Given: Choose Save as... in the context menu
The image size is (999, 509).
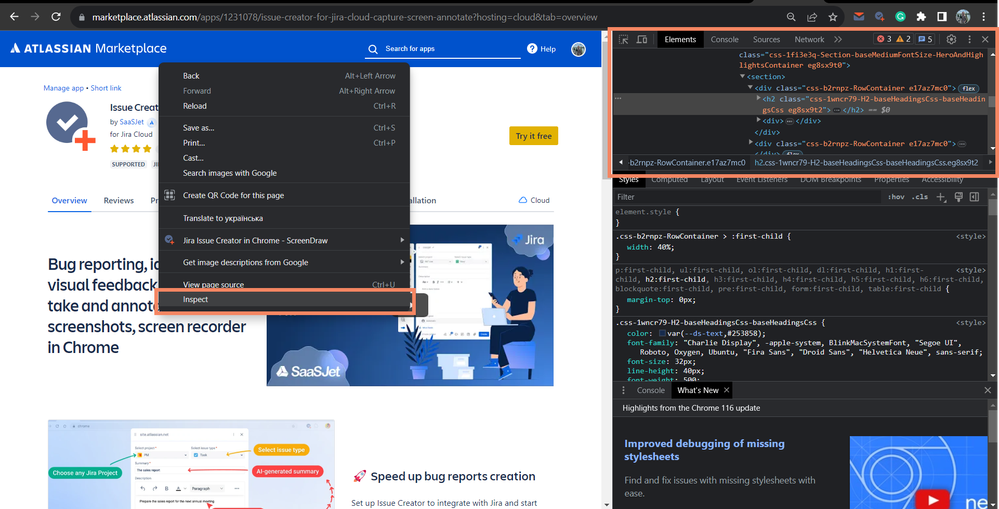Looking at the screenshot, I should click(x=284, y=127).
